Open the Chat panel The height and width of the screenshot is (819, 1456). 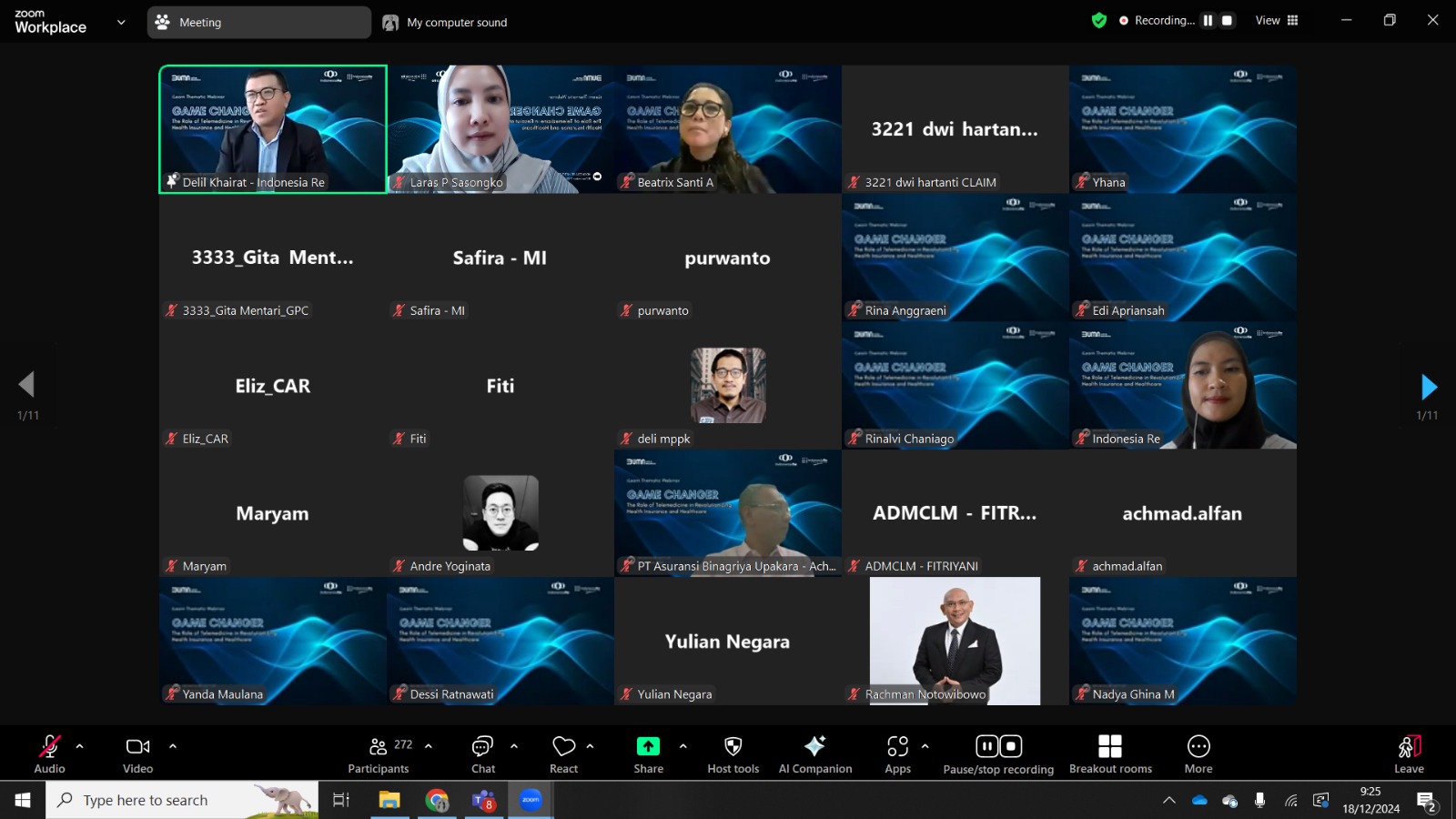[483, 755]
